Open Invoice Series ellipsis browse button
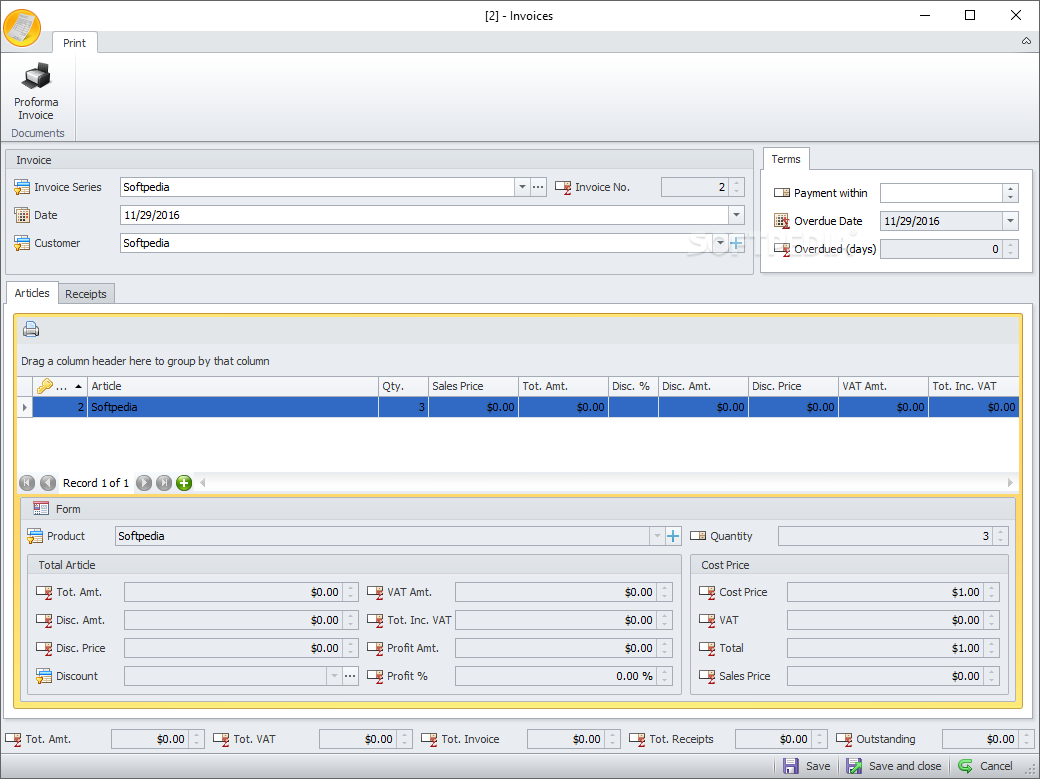Viewport: 1040px width, 779px height. click(x=538, y=187)
